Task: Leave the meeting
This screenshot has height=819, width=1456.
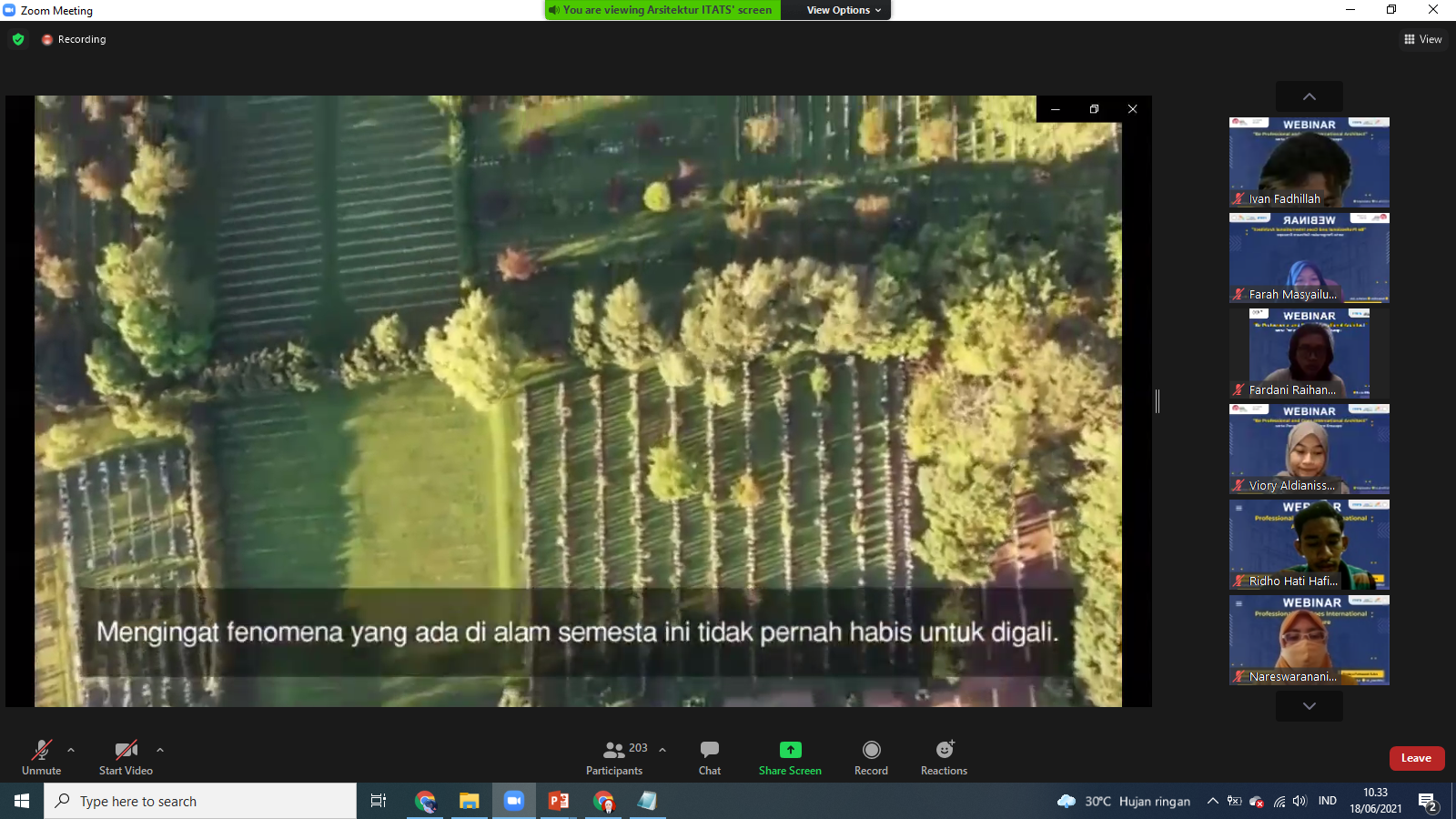Action: (1416, 758)
